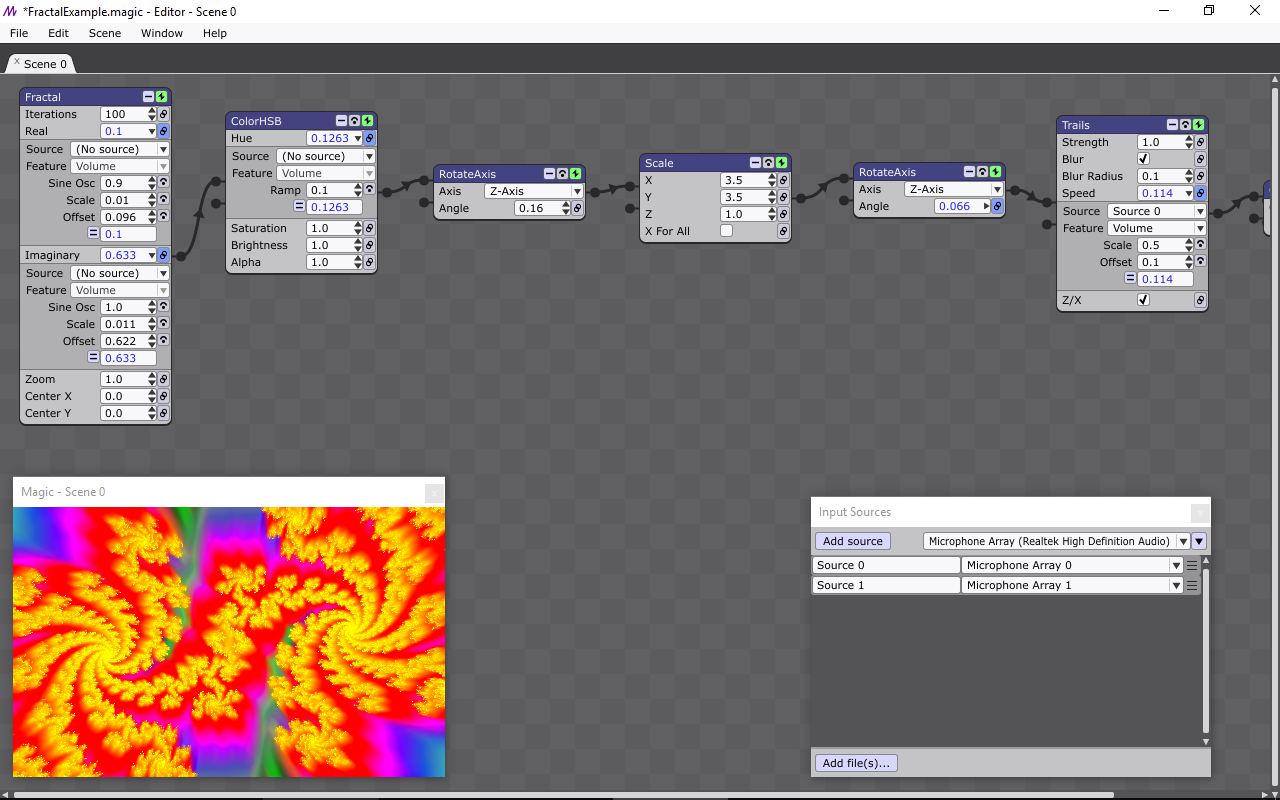Toggle the Blur checkbox in Trails
The width and height of the screenshot is (1280, 800).
click(1144, 159)
